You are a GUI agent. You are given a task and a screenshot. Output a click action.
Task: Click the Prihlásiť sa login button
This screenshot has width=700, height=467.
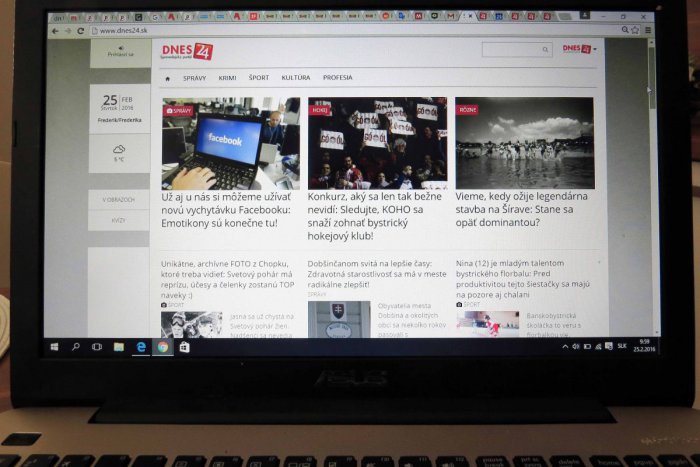pos(120,55)
